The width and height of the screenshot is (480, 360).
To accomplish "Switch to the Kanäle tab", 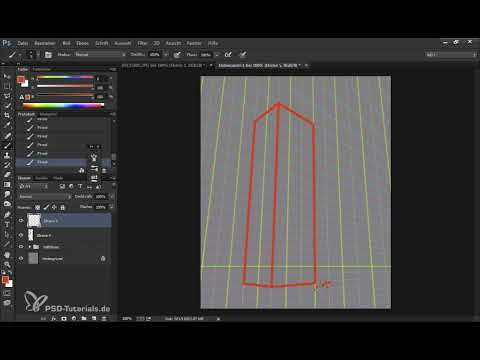I will [x=42, y=178].
